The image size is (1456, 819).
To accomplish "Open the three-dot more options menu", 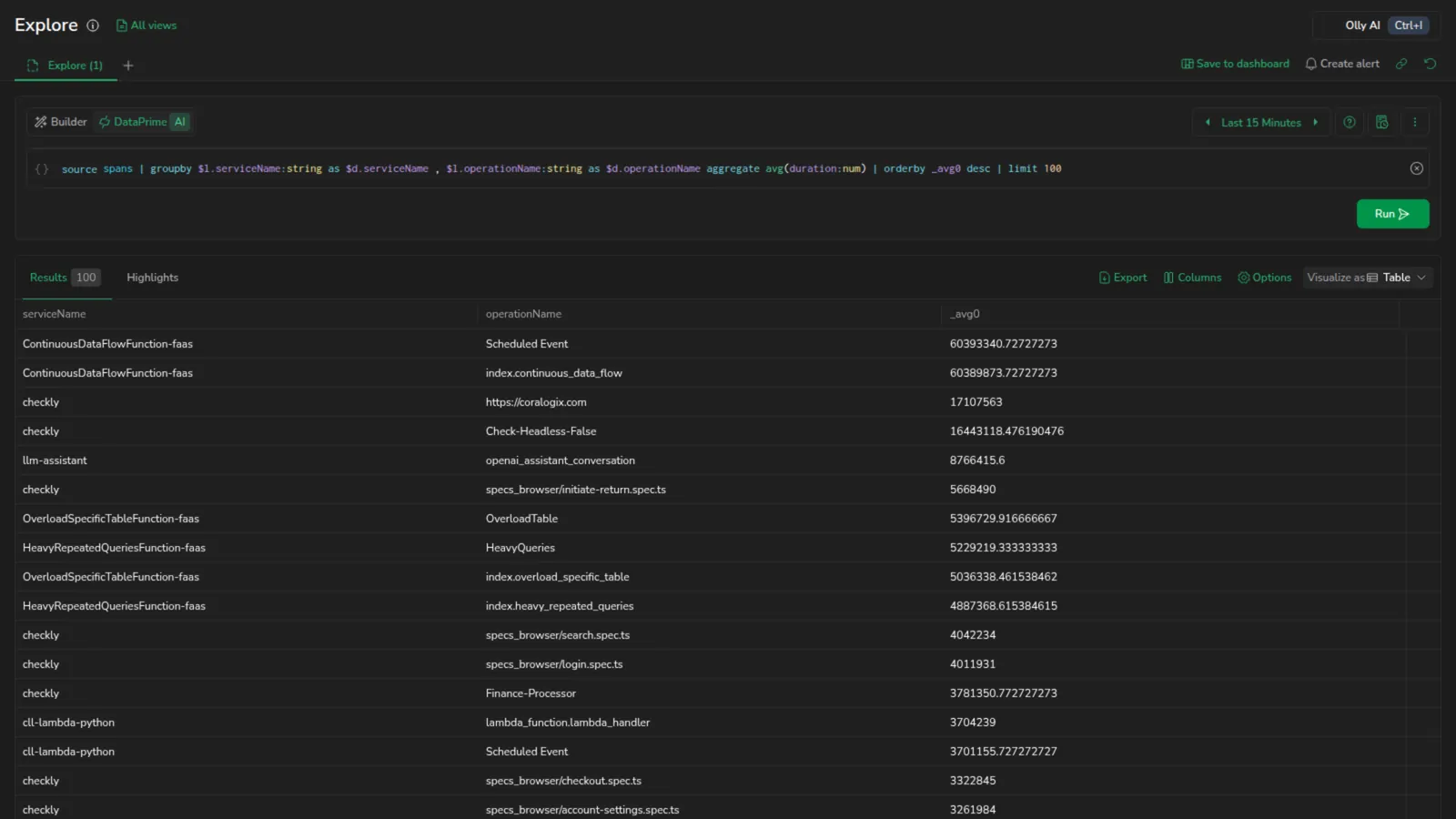I will [x=1414, y=122].
